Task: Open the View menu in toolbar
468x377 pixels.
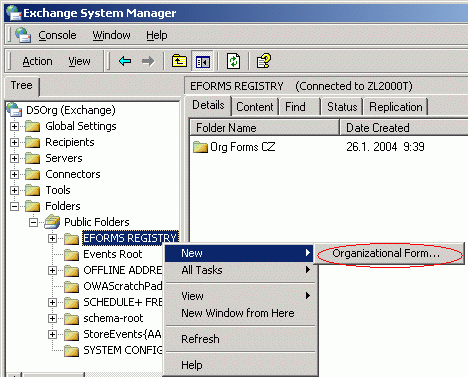Action: [x=79, y=61]
